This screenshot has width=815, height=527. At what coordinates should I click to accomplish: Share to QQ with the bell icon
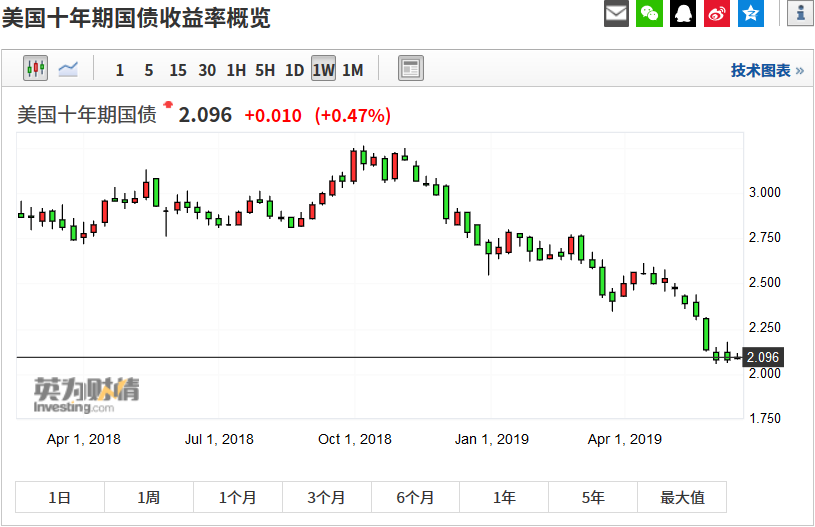(683, 12)
